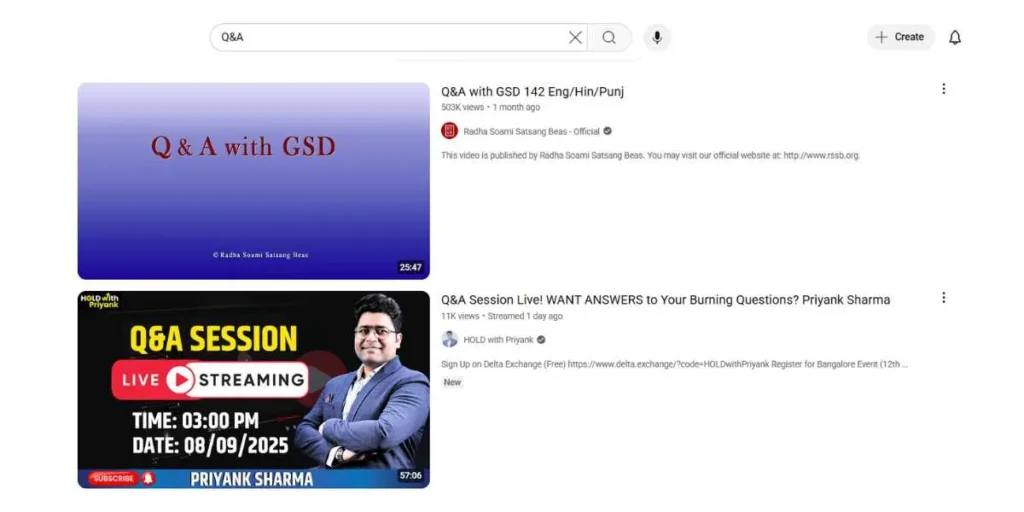Clear the Q&A search text
1024x512 pixels.
575,37
